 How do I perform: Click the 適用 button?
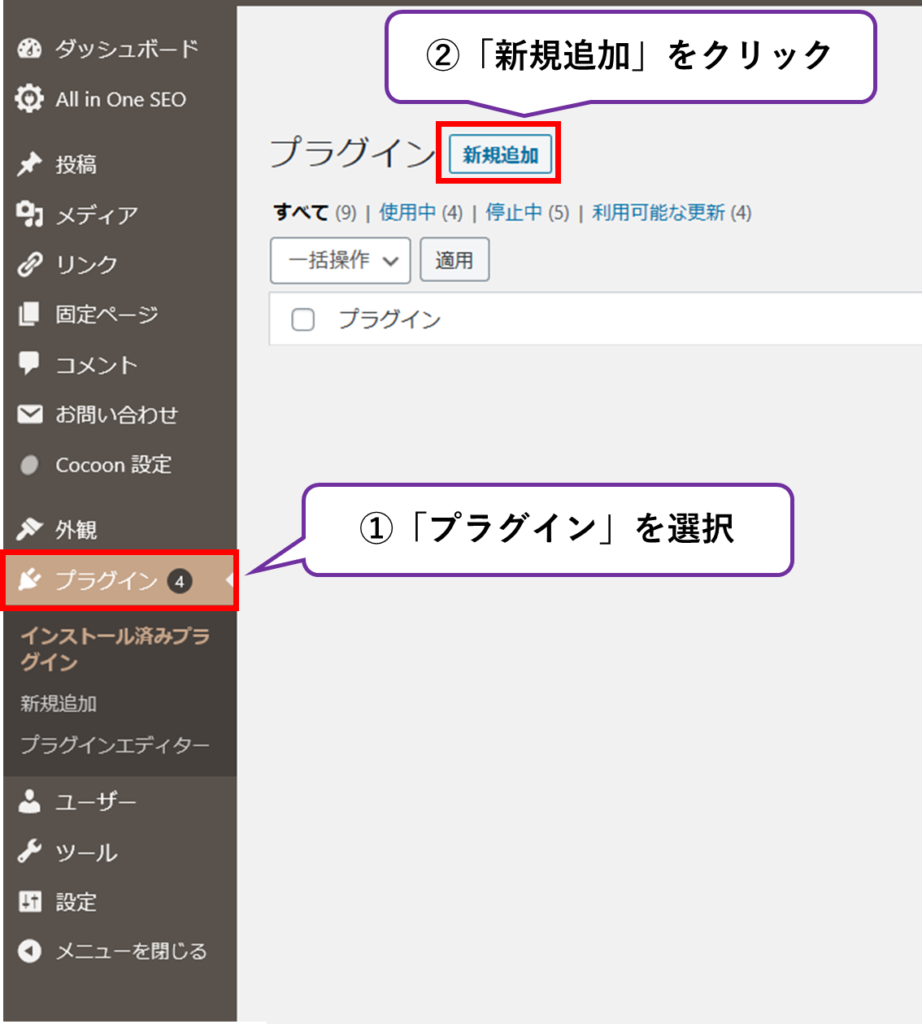(x=454, y=260)
